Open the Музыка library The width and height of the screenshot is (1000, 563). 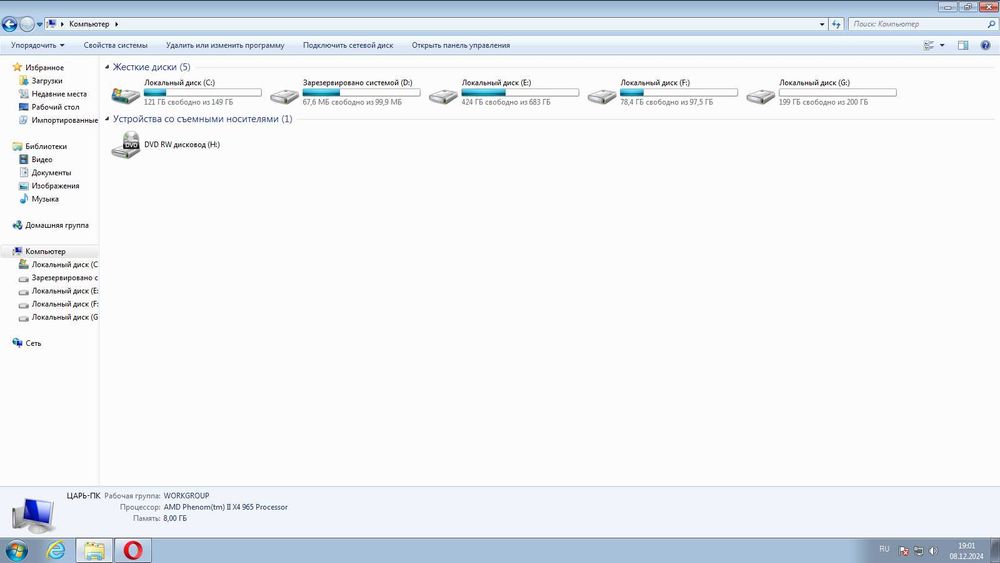tap(45, 199)
